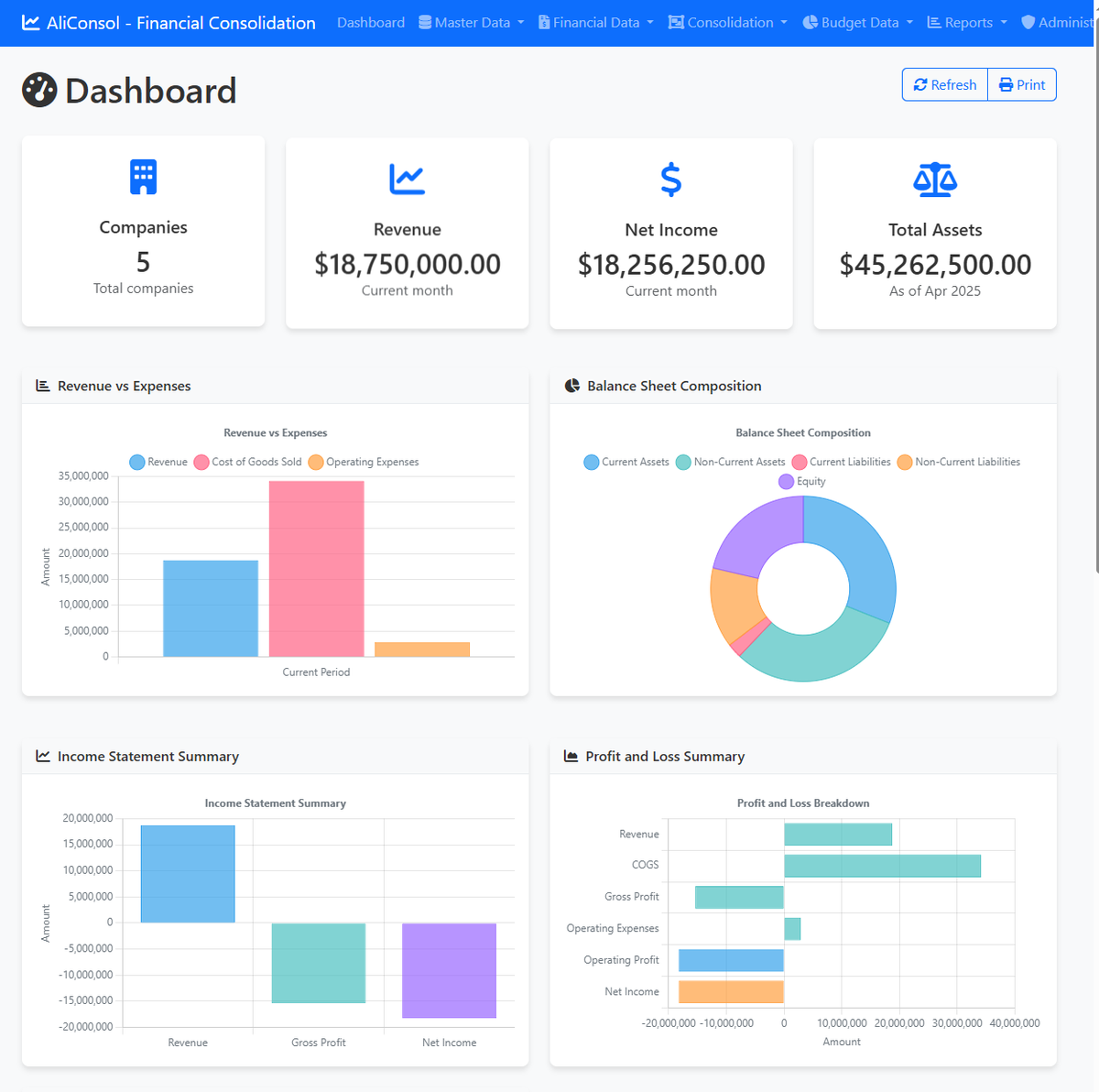Click the pink Cost of Goods Sold bar
1099x1092 pixels.
click(x=316, y=568)
